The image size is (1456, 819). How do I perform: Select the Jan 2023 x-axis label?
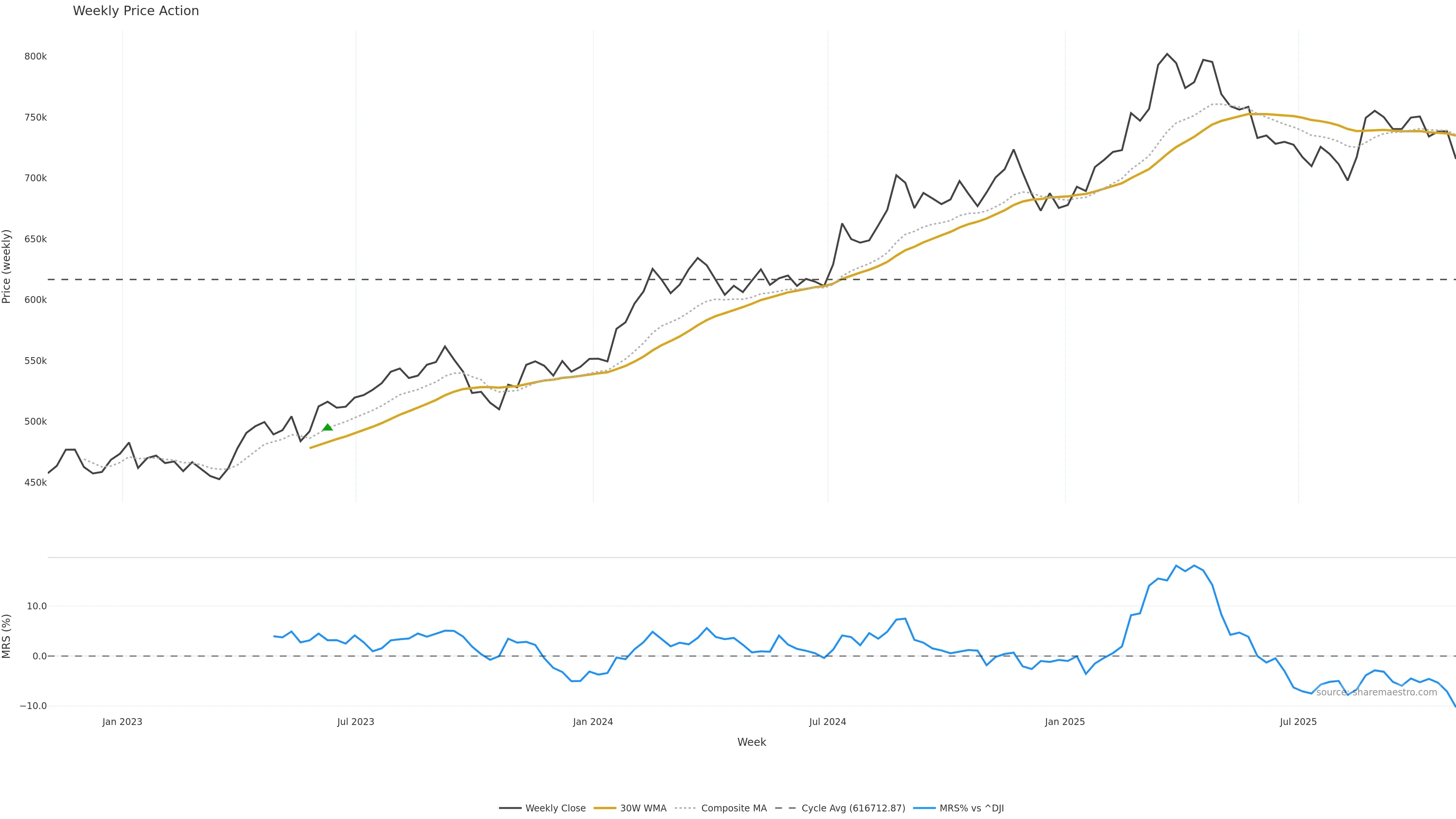pyautogui.click(x=122, y=722)
